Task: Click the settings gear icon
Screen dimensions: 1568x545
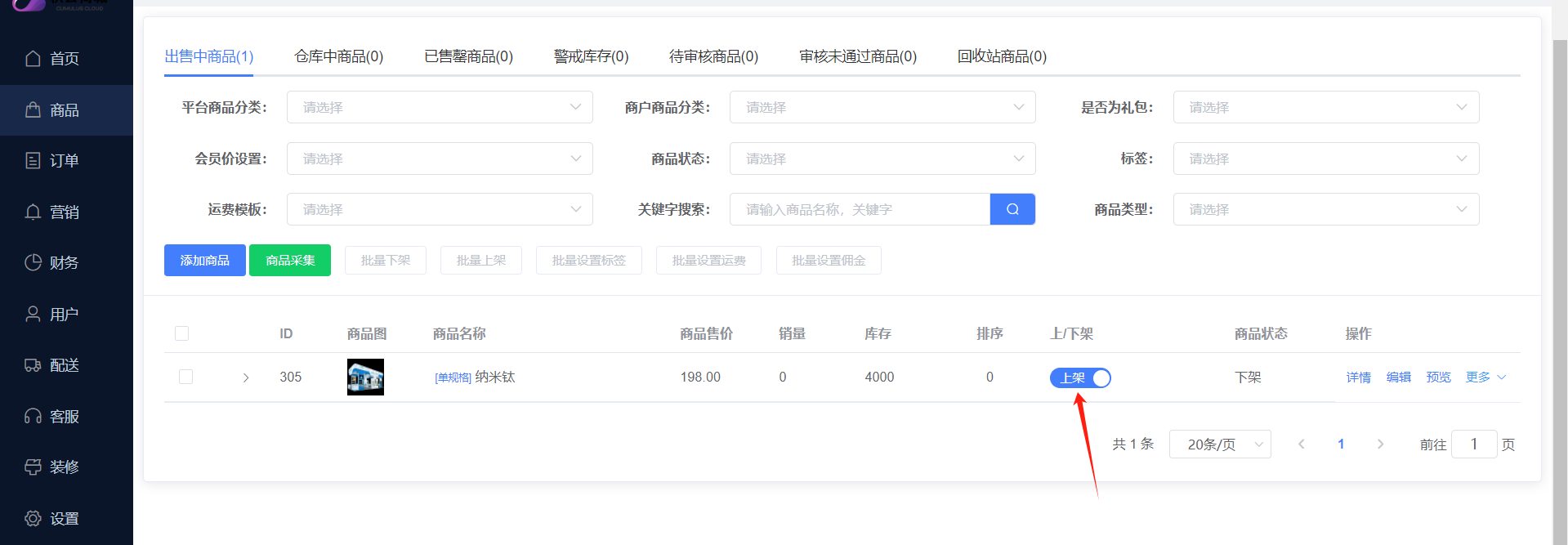Action: [33, 519]
